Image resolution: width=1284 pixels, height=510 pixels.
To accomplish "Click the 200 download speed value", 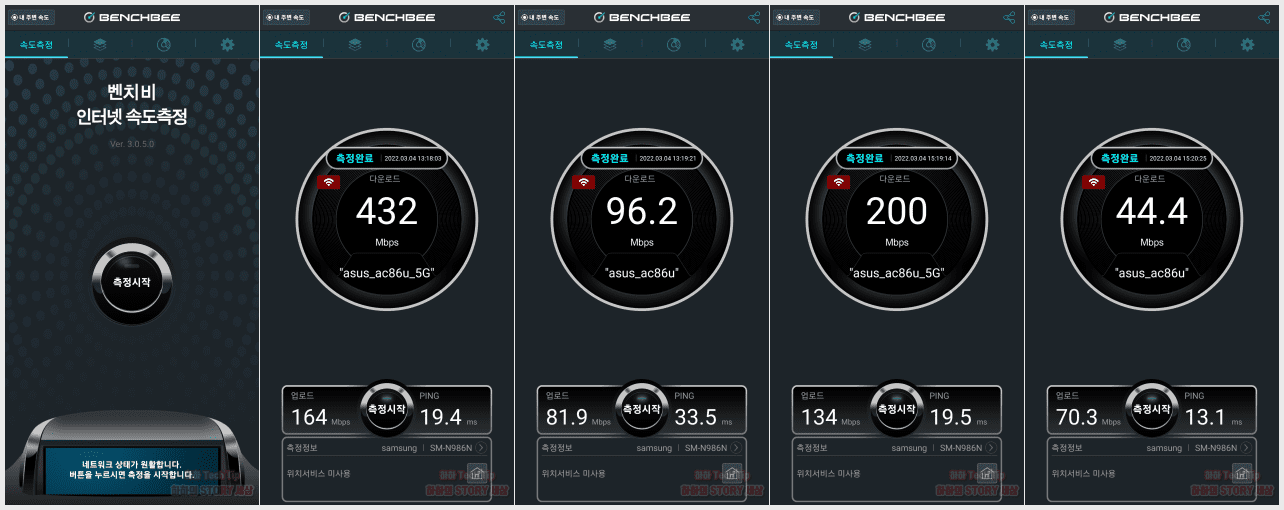I will click(x=897, y=211).
